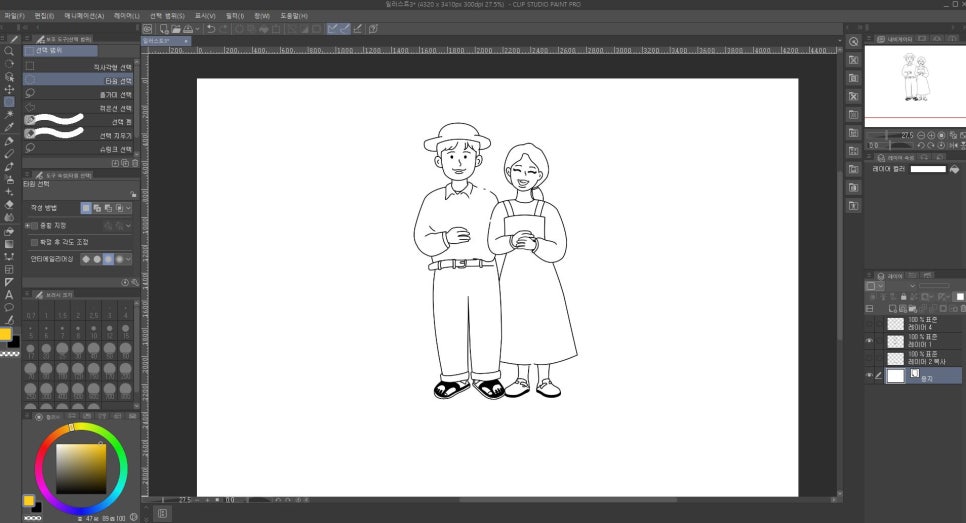This screenshot has width=966, height=523.
Task: Click the help icon in command bar
Action: pos(373,29)
